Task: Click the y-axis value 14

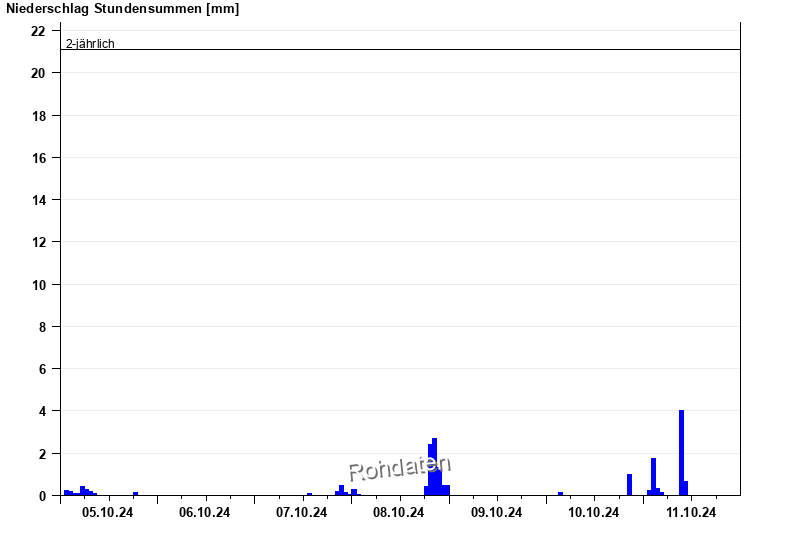Action: point(38,200)
